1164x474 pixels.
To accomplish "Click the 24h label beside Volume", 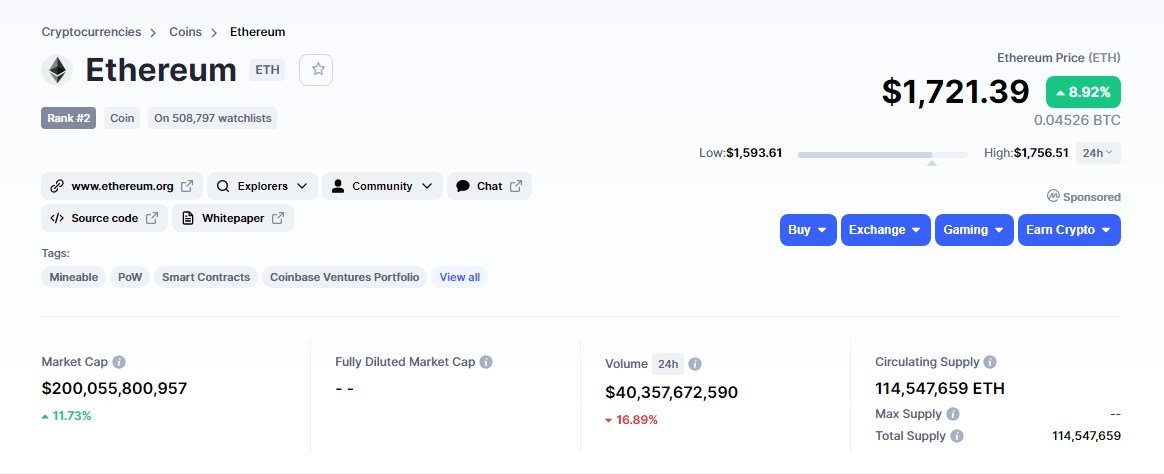I will tap(667, 364).
